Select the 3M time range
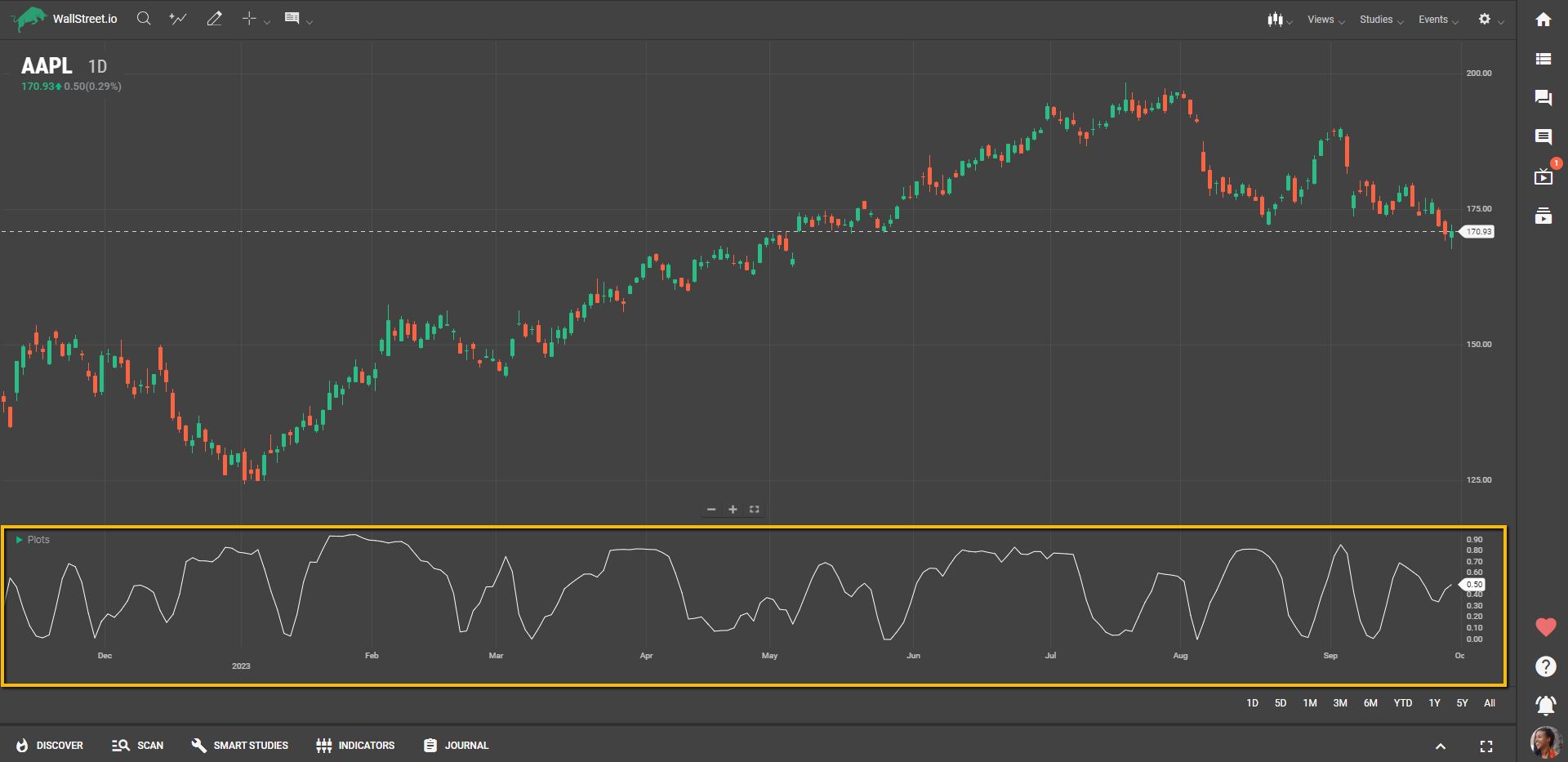The height and width of the screenshot is (762, 1568). tap(1340, 703)
